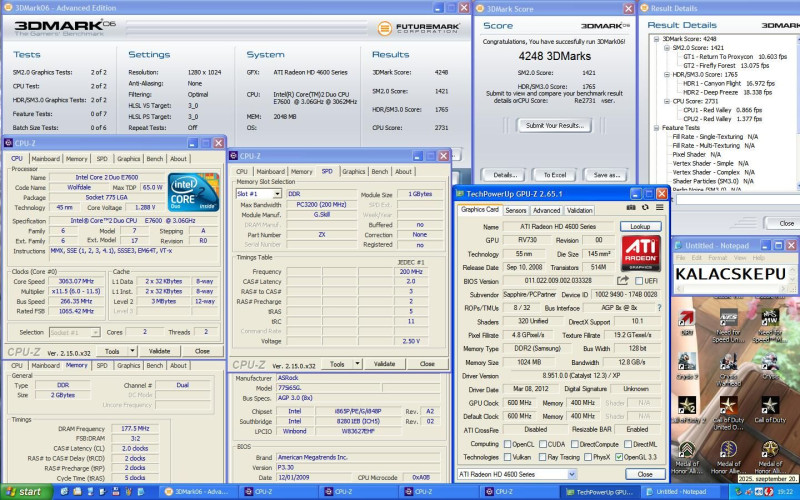The height and width of the screenshot is (500, 800).
Task: Click the Submit Your Results button
Action: 554,125
